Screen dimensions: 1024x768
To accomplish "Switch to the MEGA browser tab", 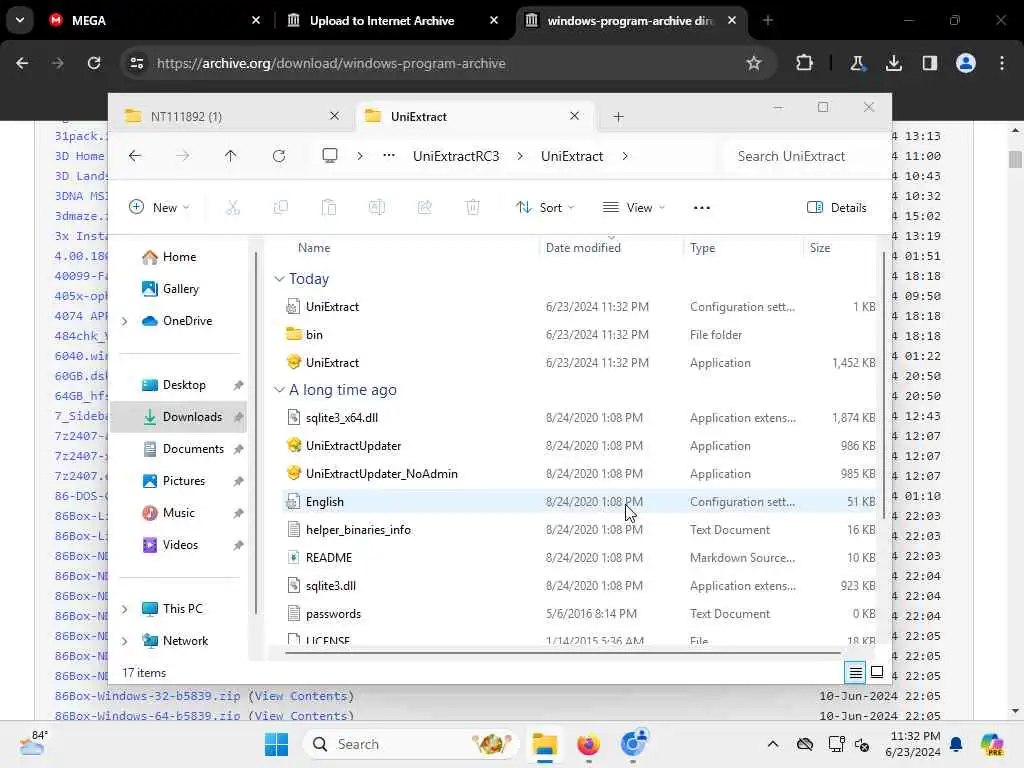I will click(x=154, y=20).
